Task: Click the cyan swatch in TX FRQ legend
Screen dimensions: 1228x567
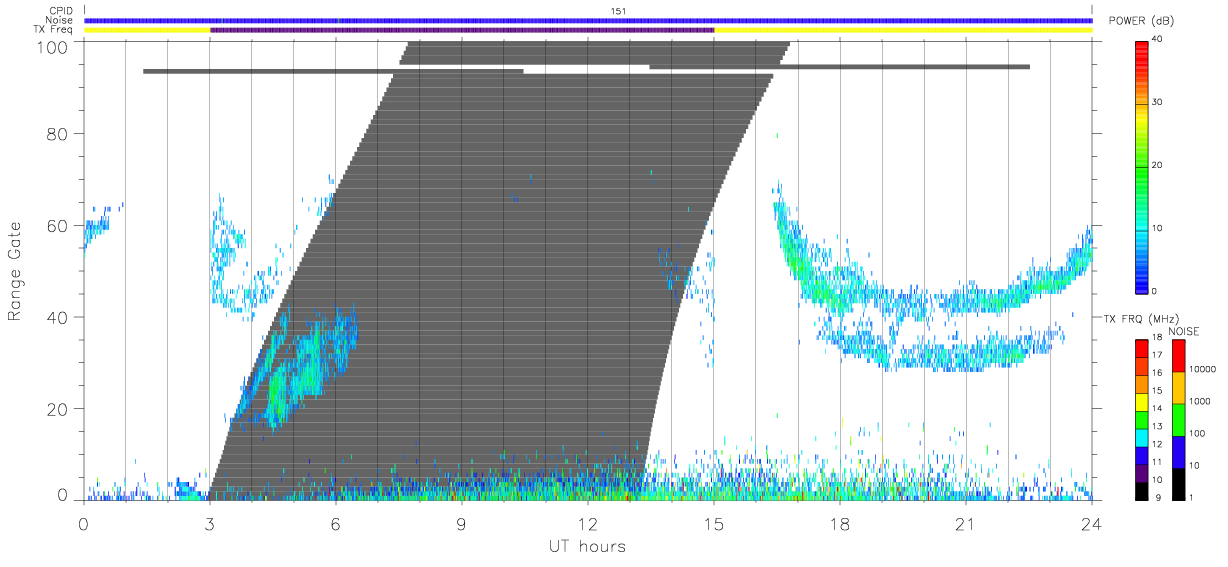Action: point(1142,437)
